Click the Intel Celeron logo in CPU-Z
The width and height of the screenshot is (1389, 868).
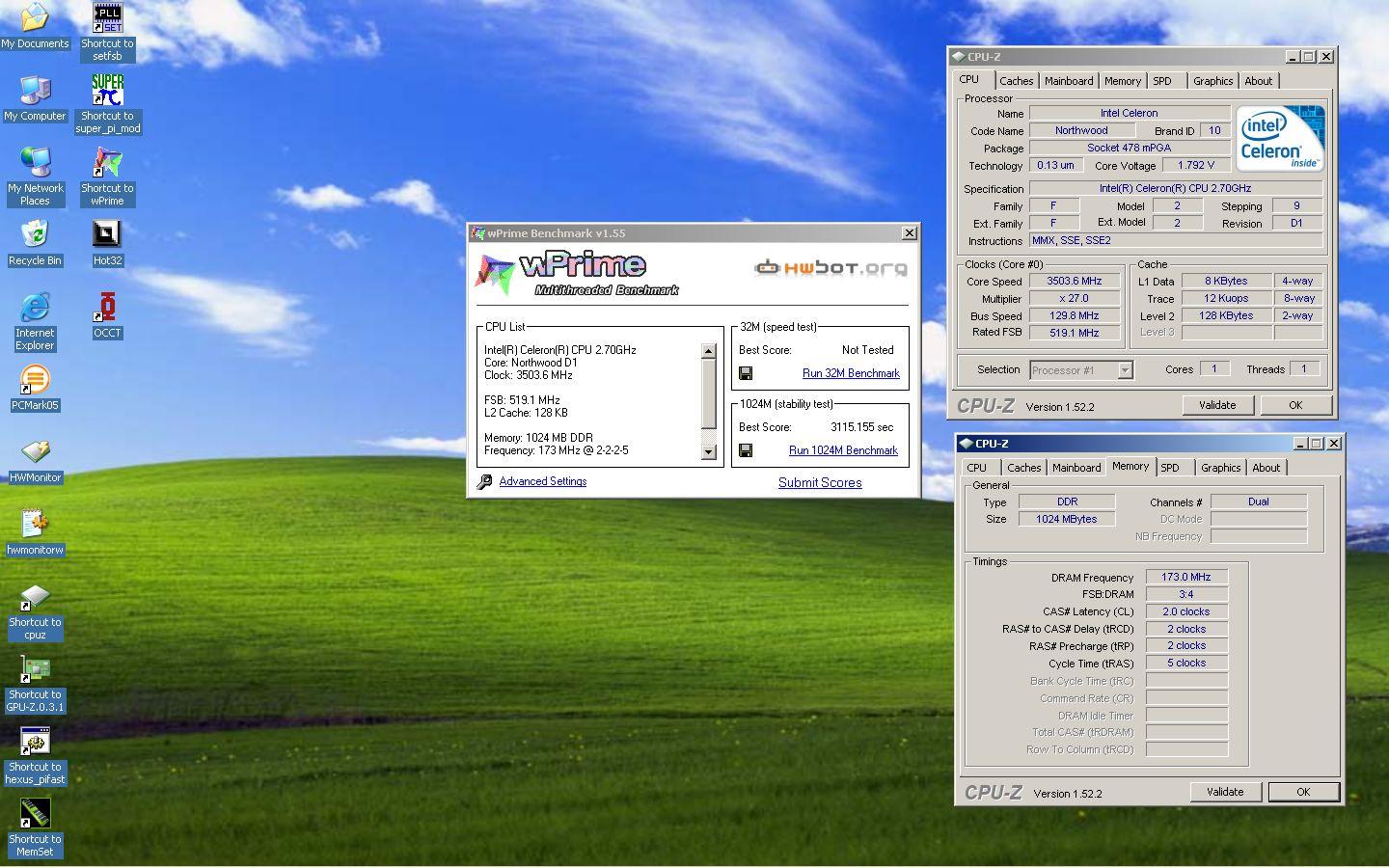coord(1281,139)
